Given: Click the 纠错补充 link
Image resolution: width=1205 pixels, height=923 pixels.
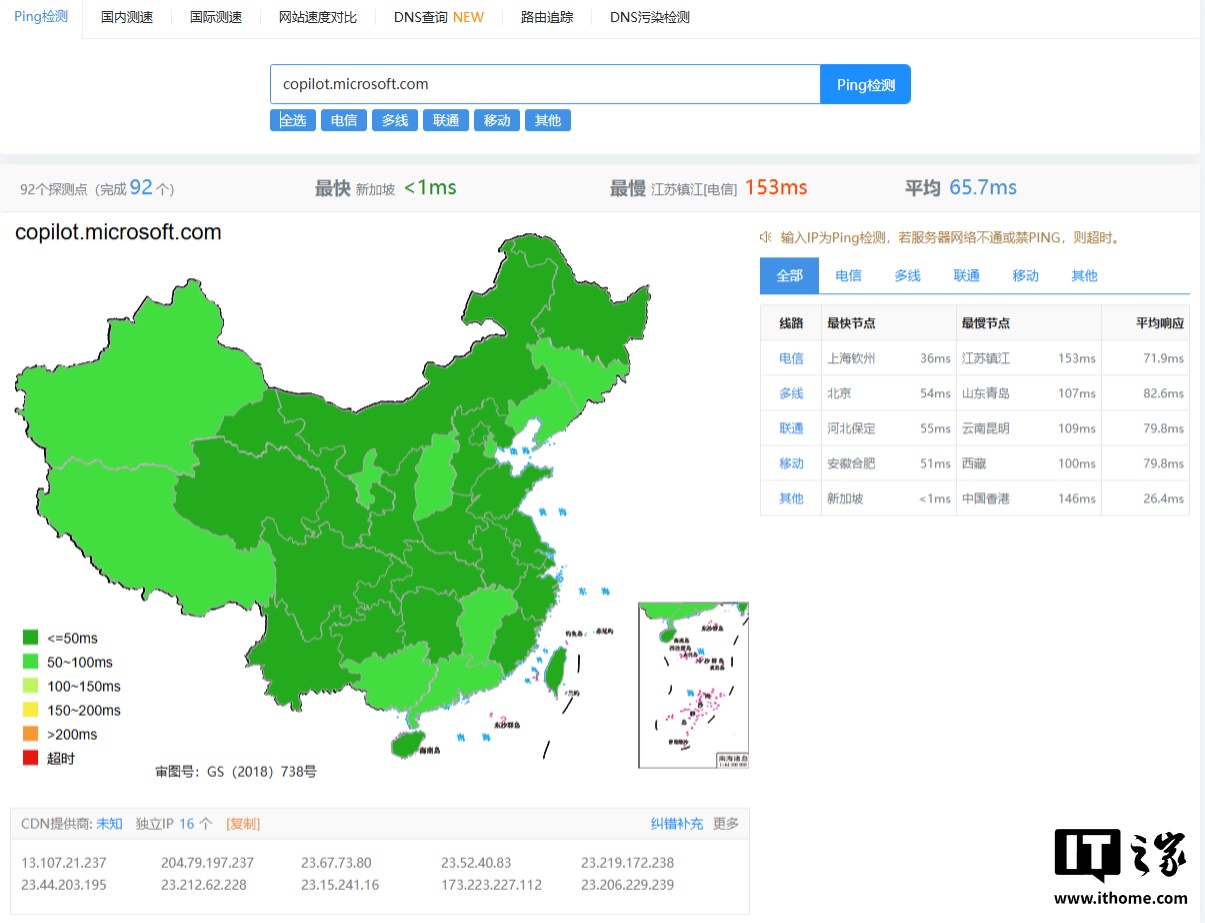Looking at the screenshot, I should tap(677, 824).
